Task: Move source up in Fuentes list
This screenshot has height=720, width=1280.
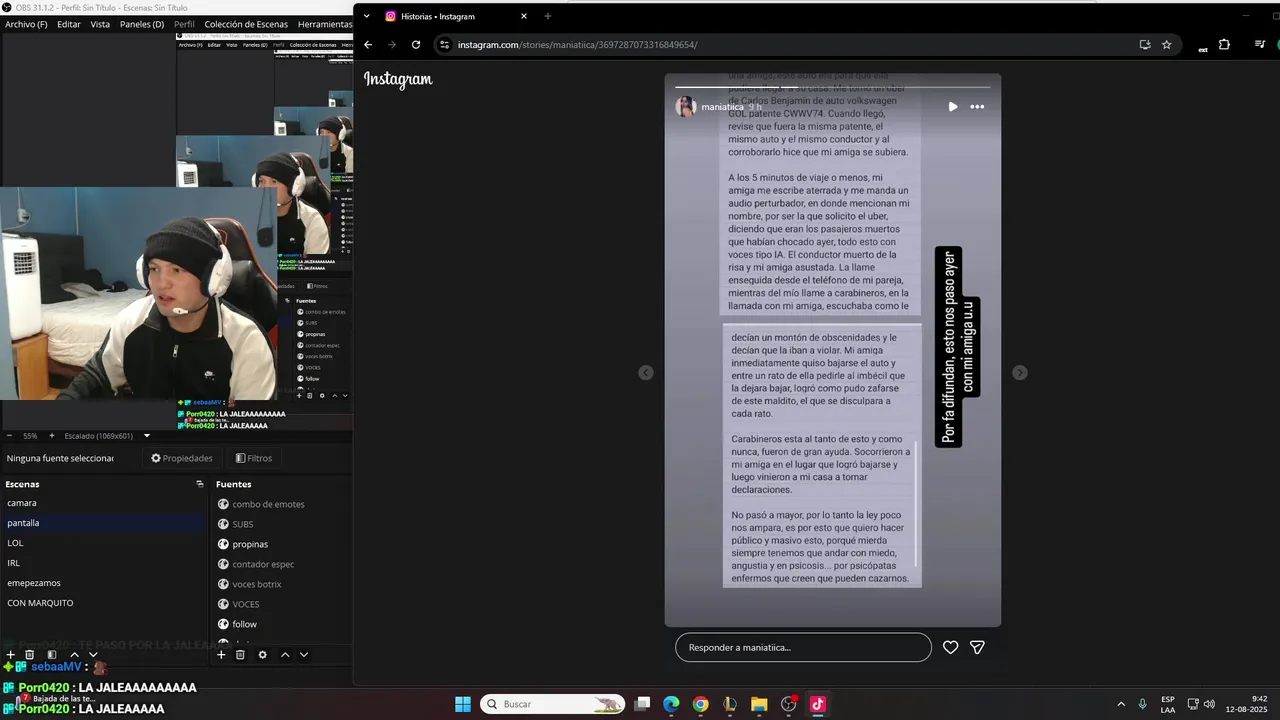Action: pos(285,655)
